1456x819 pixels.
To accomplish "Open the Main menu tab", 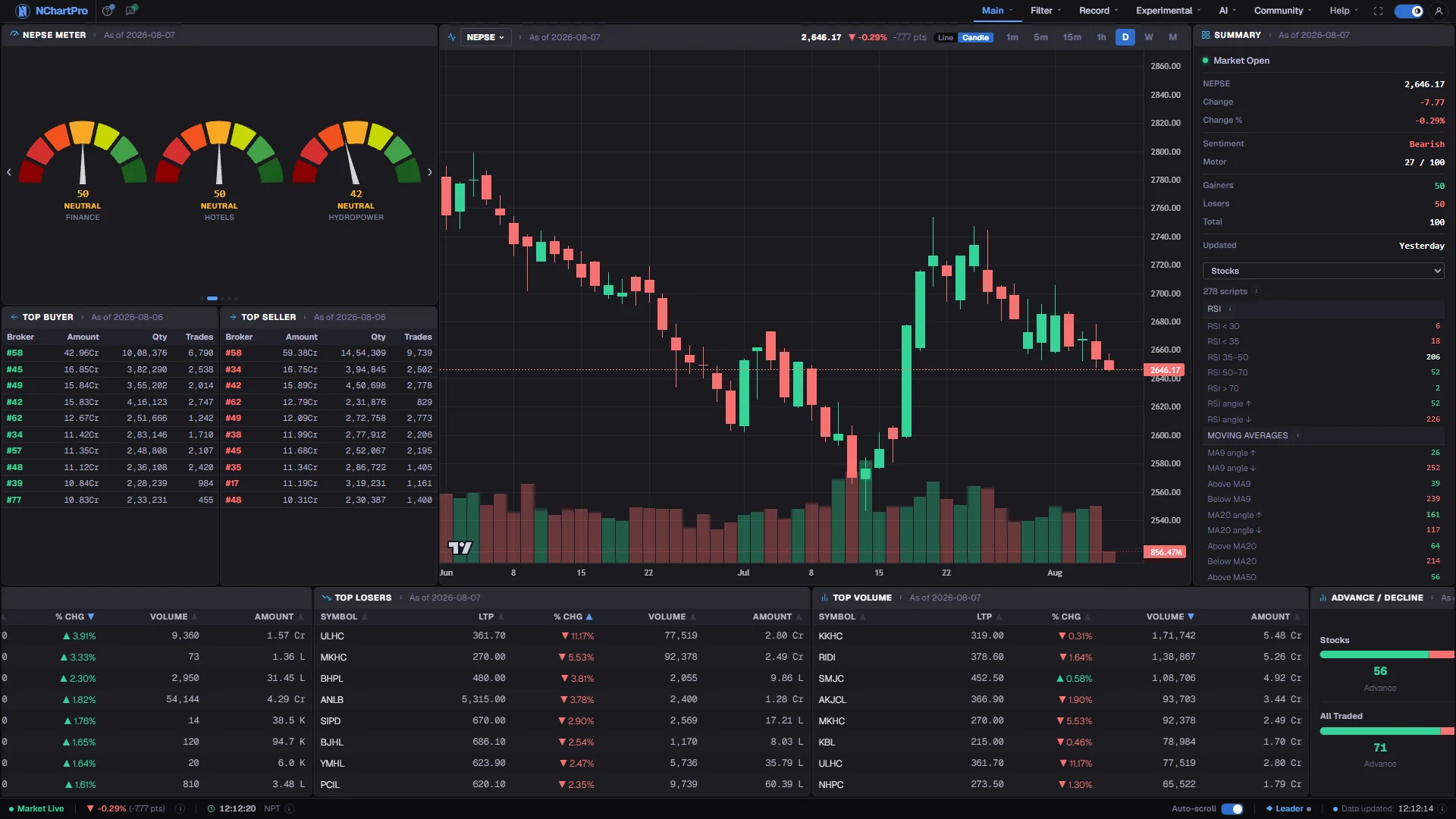I will pyautogui.click(x=996, y=11).
